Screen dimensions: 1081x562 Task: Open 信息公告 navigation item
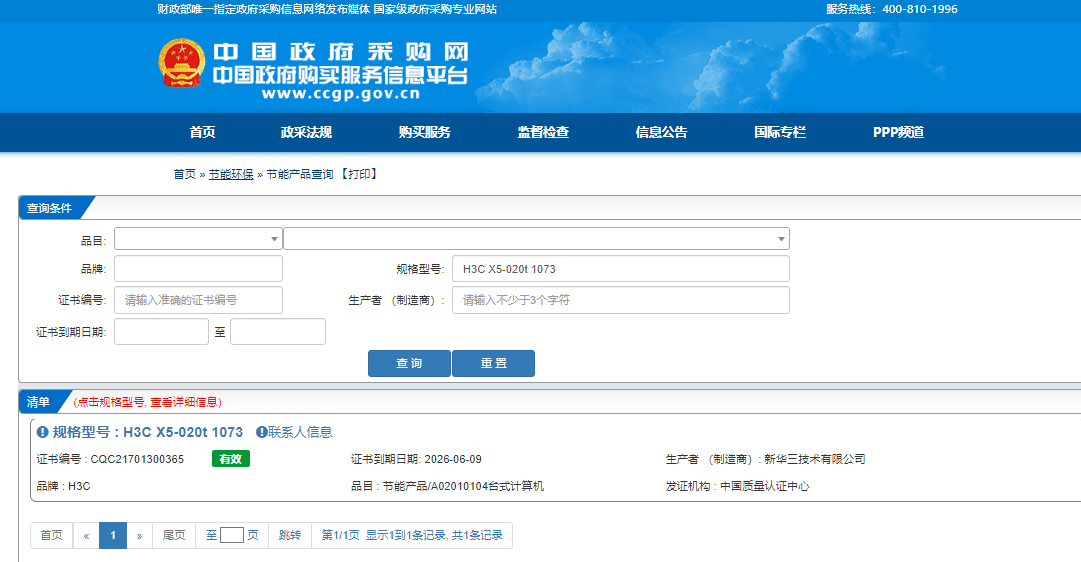662,132
